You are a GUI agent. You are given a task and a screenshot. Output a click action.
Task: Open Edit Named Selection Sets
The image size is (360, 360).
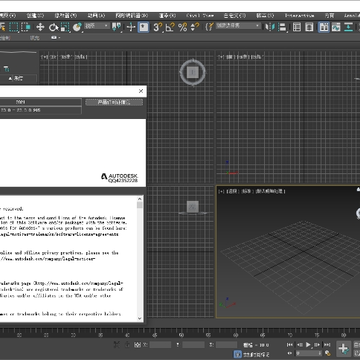pyautogui.click(x=209, y=27)
